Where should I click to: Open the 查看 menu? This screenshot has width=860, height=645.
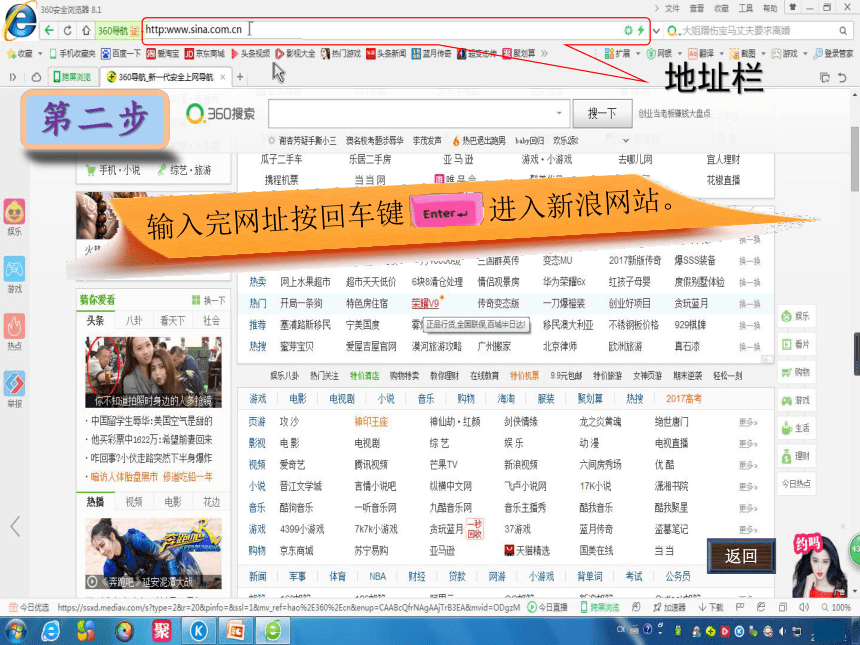pos(697,8)
